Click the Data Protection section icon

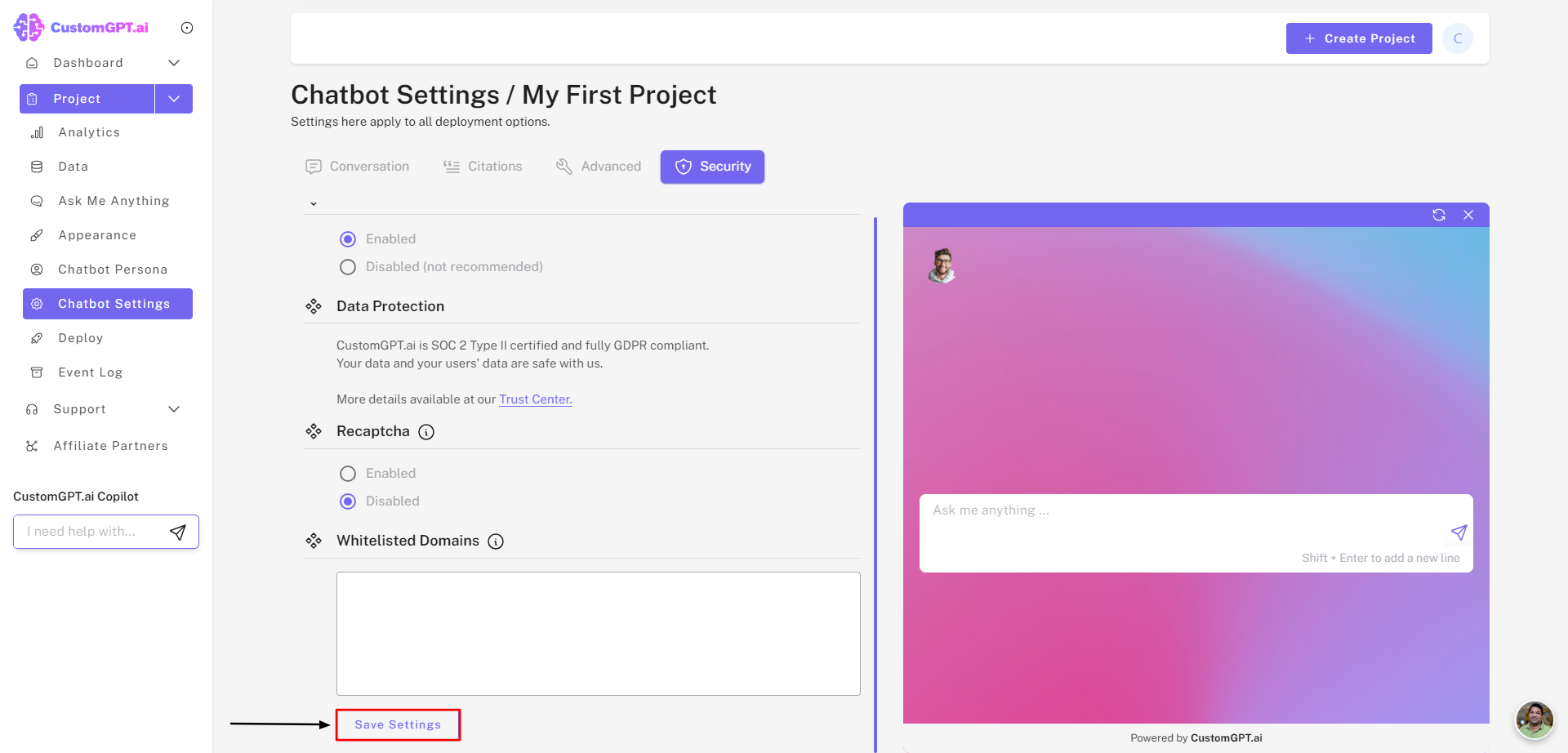pos(314,306)
